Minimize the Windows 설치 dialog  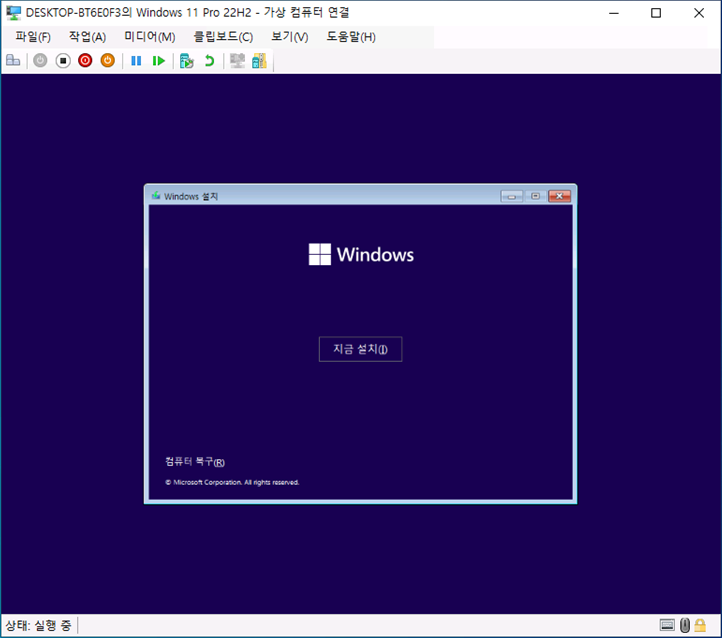tap(512, 196)
